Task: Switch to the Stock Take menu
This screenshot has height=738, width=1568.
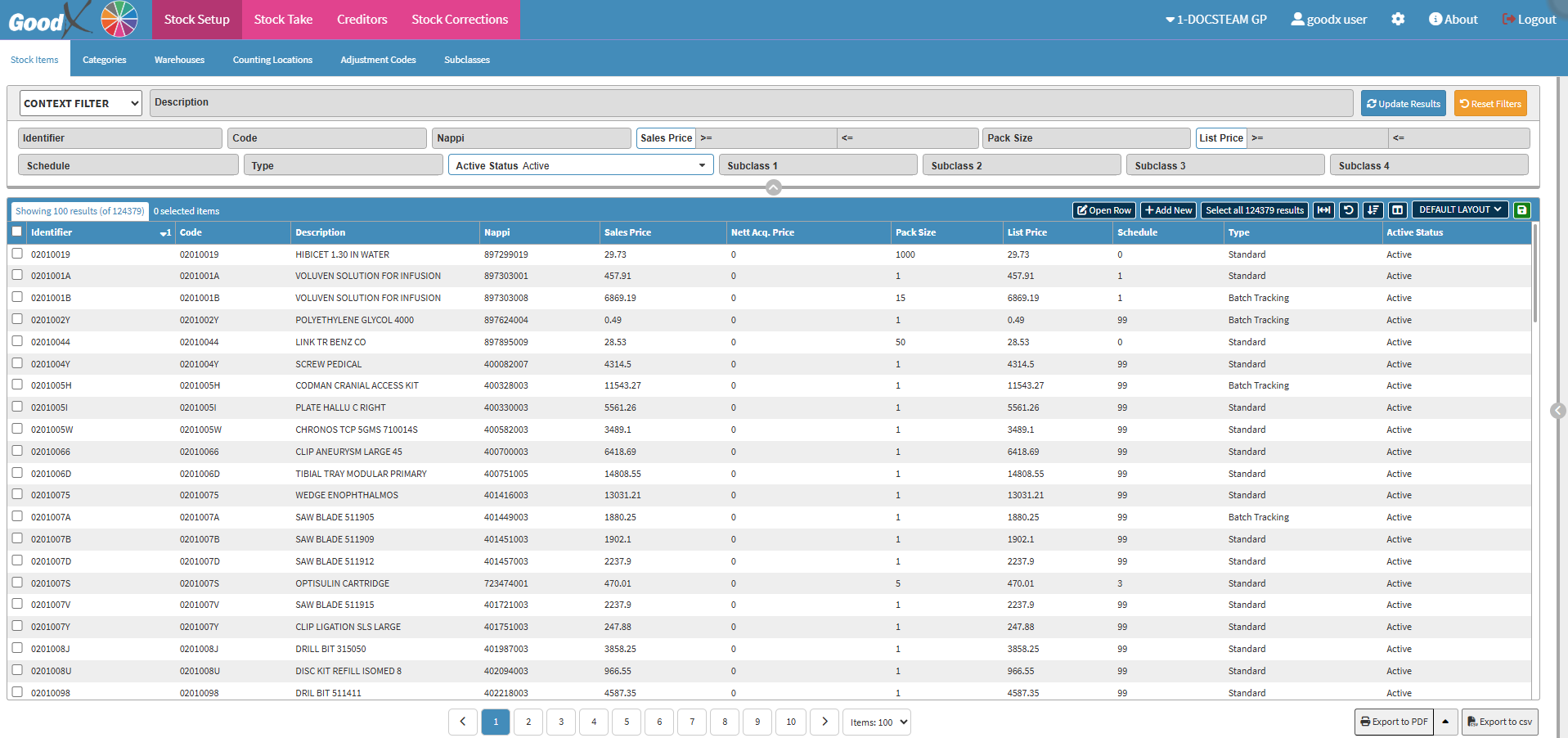Action: [x=283, y=20]
